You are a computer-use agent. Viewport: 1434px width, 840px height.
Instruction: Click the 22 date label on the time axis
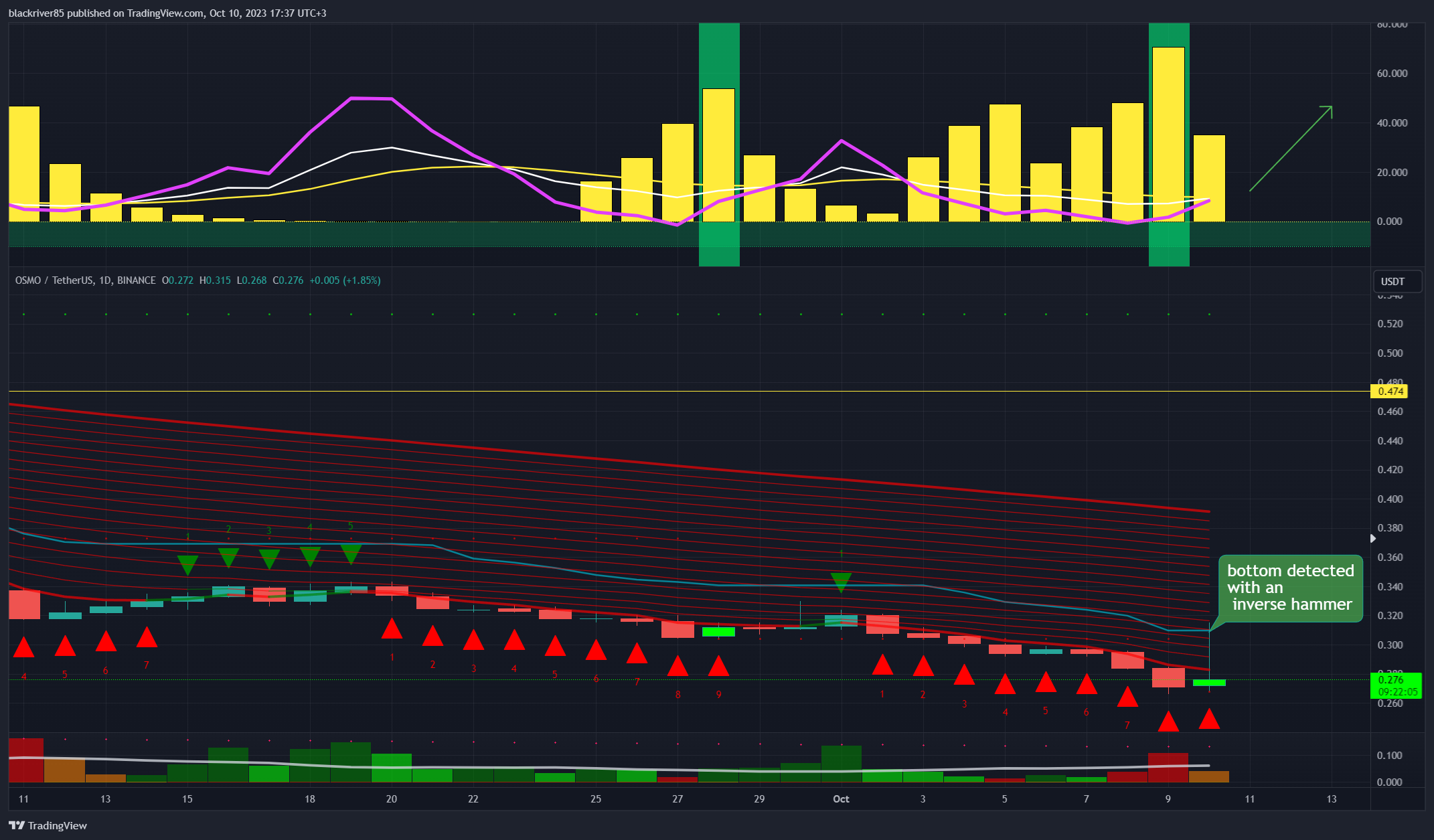473,799
